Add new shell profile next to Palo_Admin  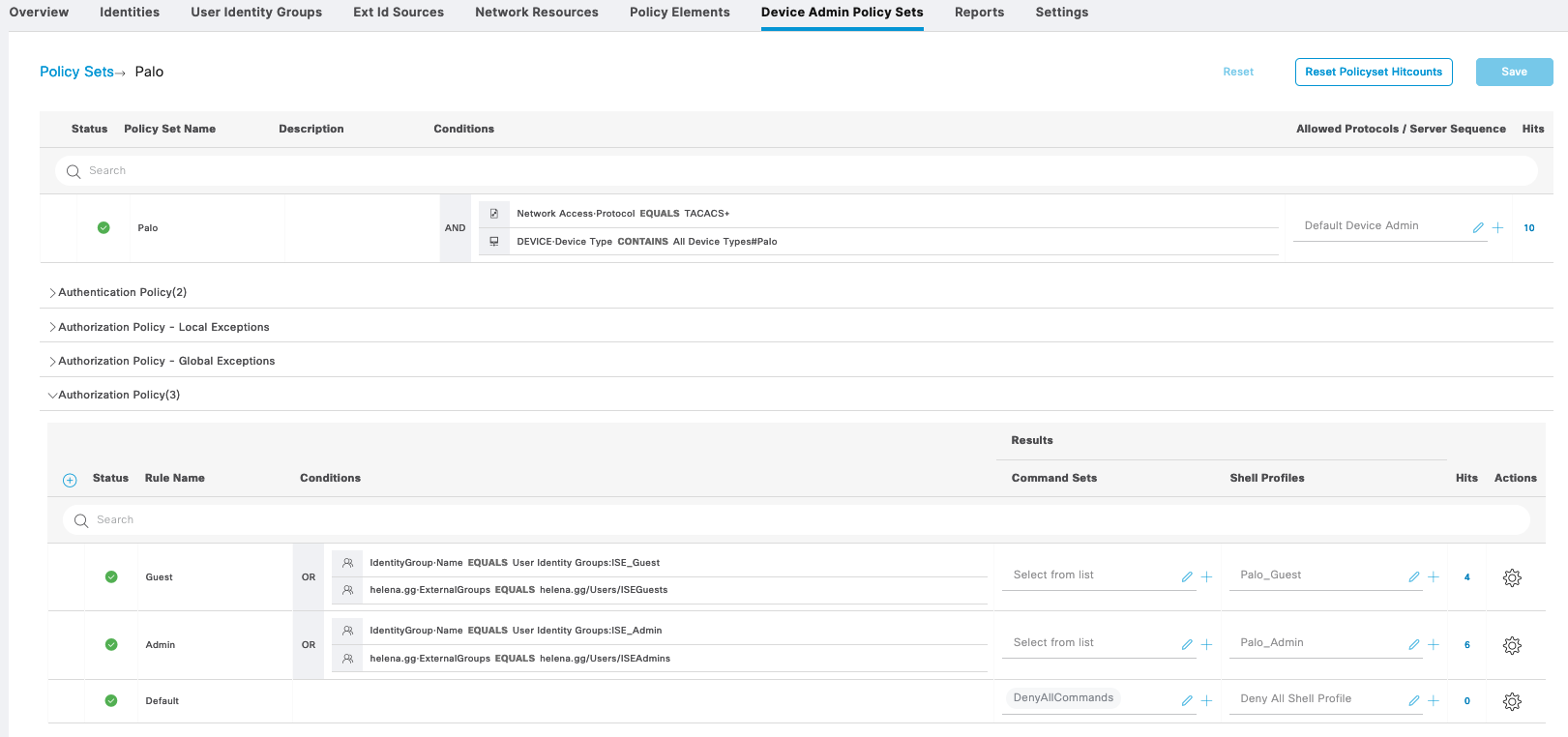1434,645
